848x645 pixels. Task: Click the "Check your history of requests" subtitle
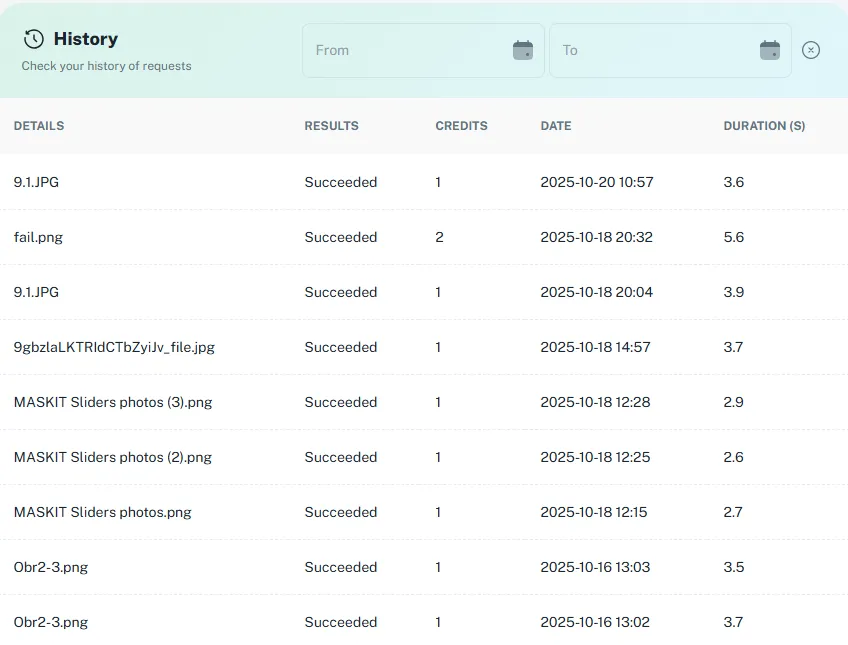pyautogui.click(x=107, y=66)
